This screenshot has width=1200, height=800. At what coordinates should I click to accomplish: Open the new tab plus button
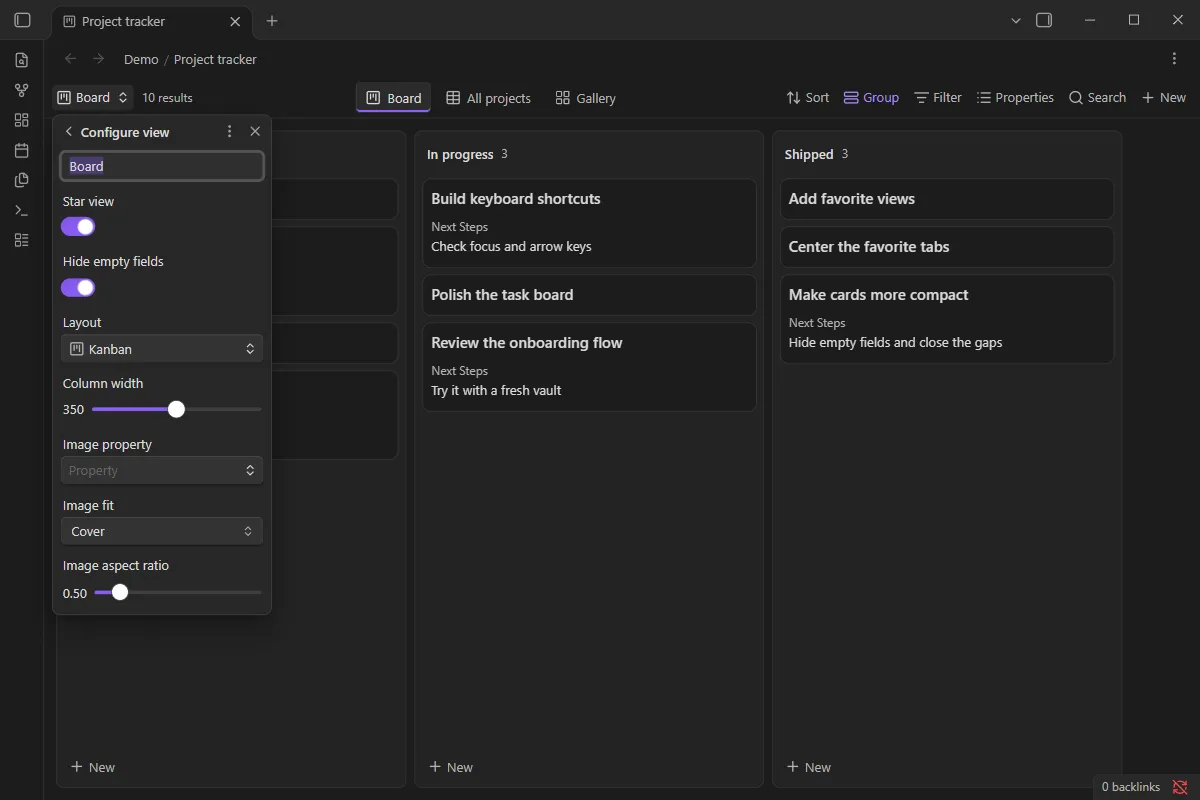[272, 21]
